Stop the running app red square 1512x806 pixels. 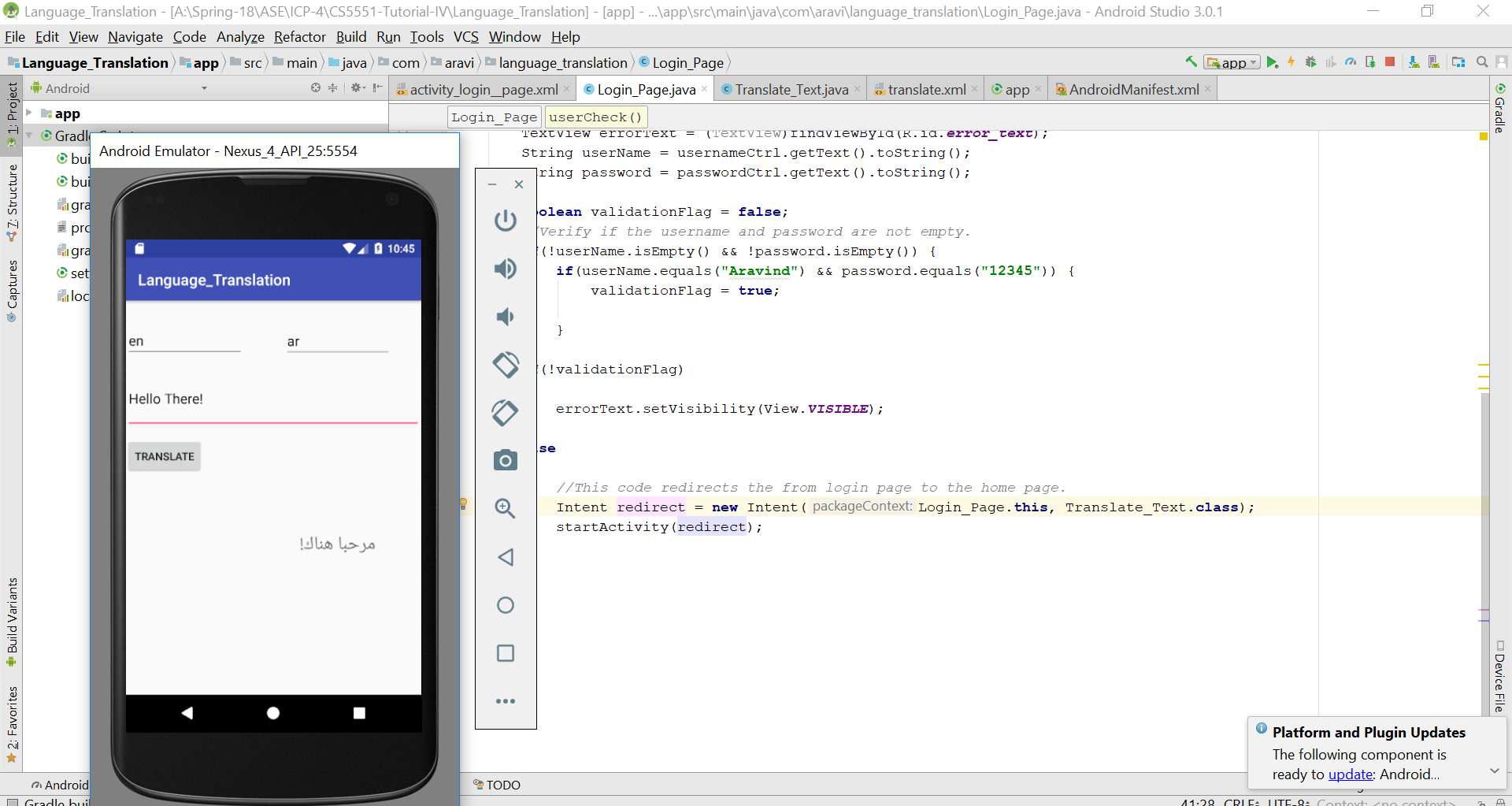tap(1390, 61)
